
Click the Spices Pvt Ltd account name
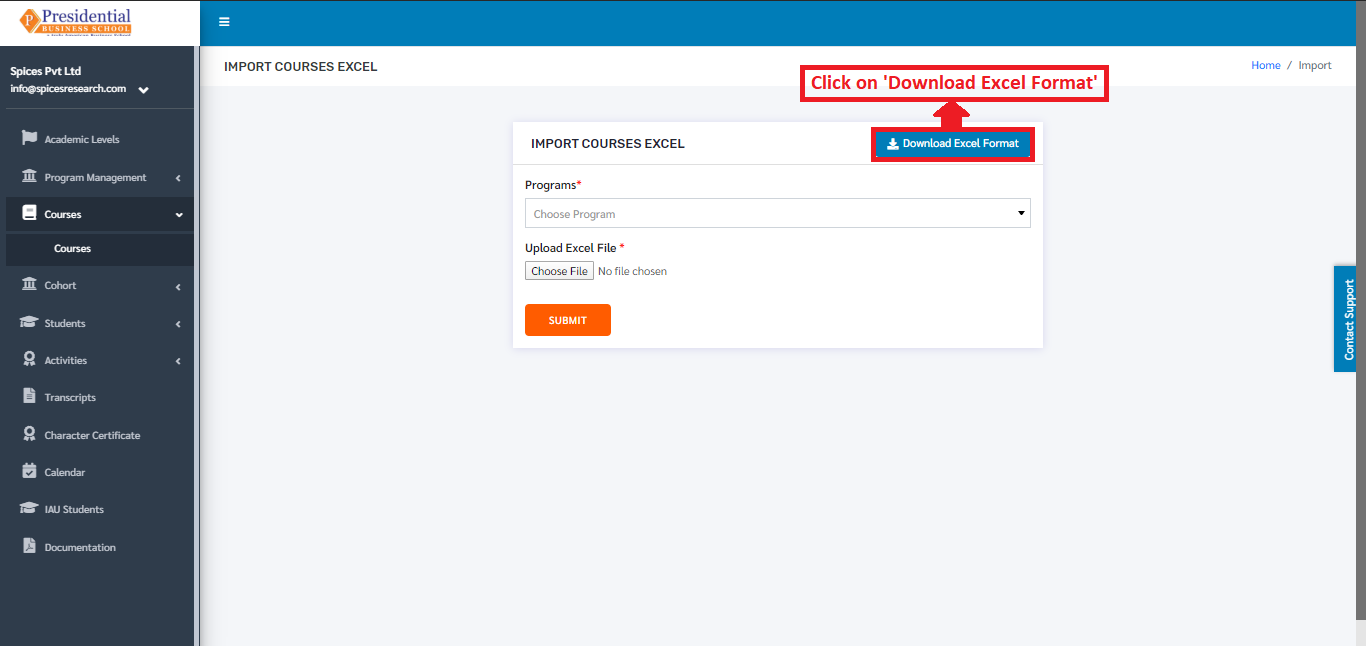tap(46, 72)
